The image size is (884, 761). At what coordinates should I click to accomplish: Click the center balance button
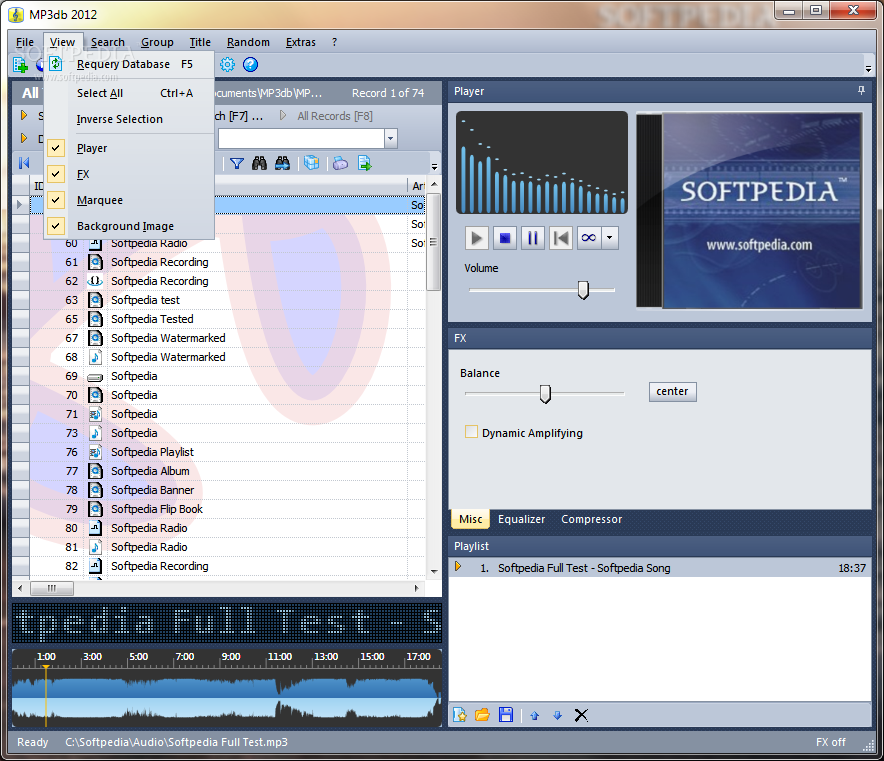(x=673, y=391)
